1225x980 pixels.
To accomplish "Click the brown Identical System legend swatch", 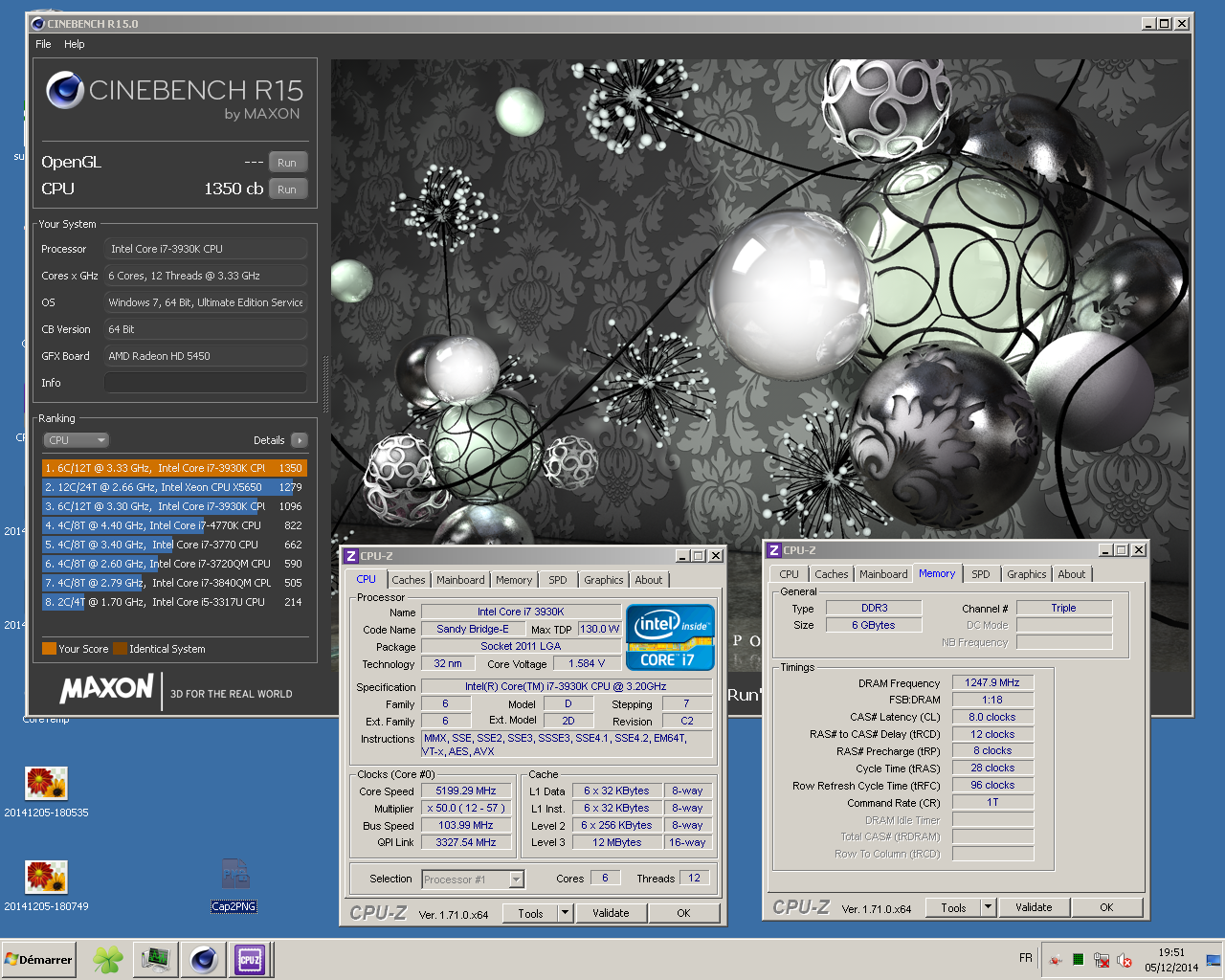I will (120, 649).
